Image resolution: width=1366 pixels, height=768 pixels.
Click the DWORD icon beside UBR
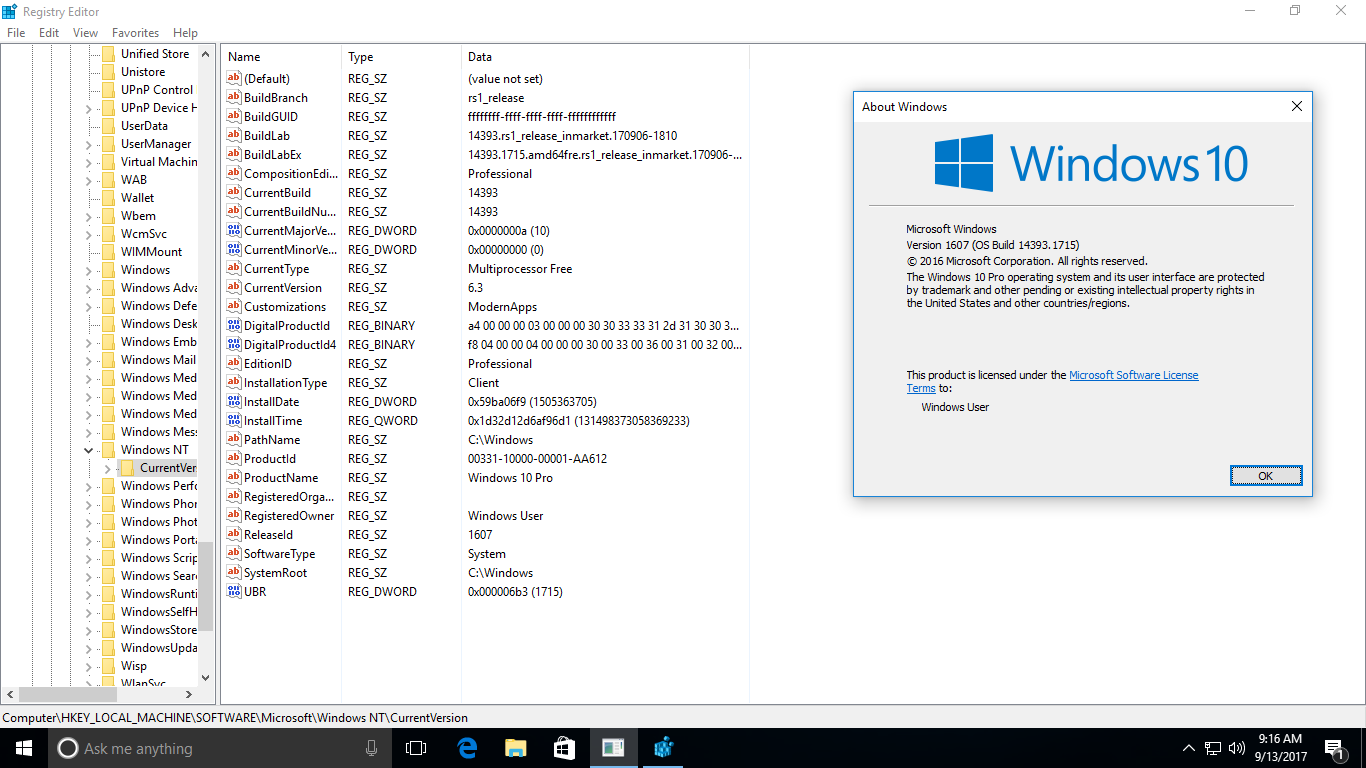point(234,592)
